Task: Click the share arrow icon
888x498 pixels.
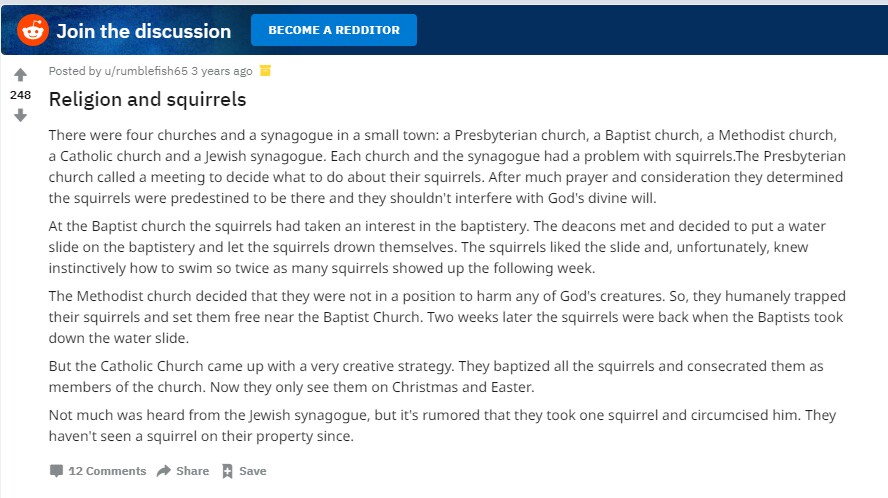Action: tap(164, 471)
